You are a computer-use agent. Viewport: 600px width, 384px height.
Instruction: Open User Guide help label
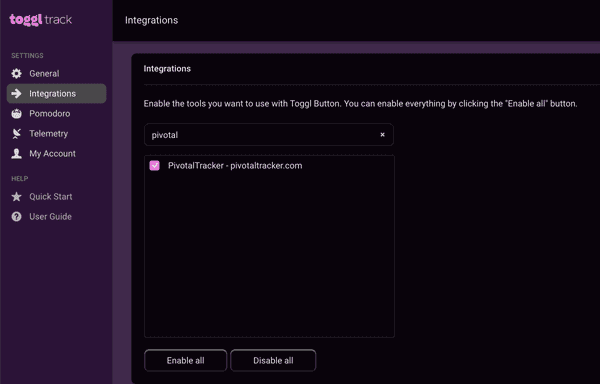pyautogui.click(x=51, y=216)
